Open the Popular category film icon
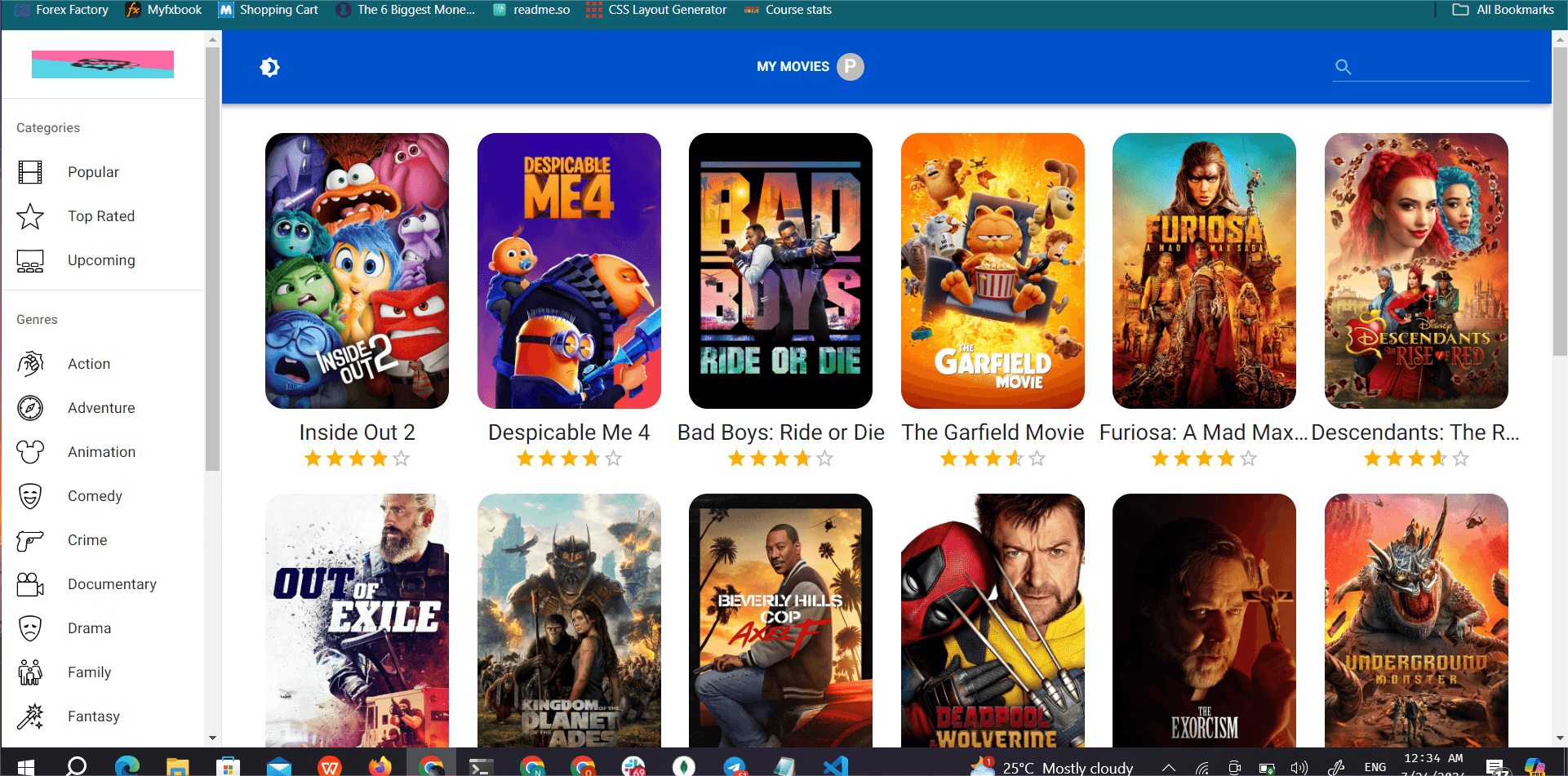This screenshot has width=1568, height=776. [30, 172]
